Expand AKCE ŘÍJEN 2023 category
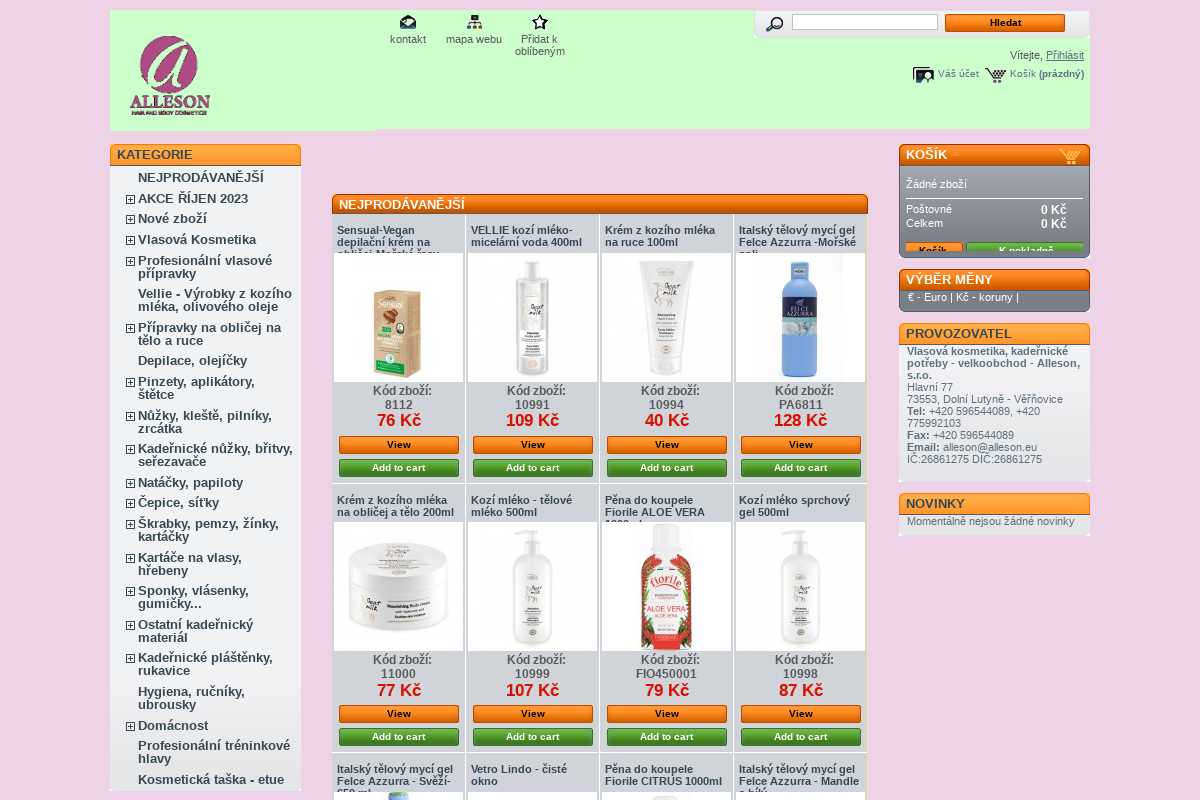 tap(130, 199)
